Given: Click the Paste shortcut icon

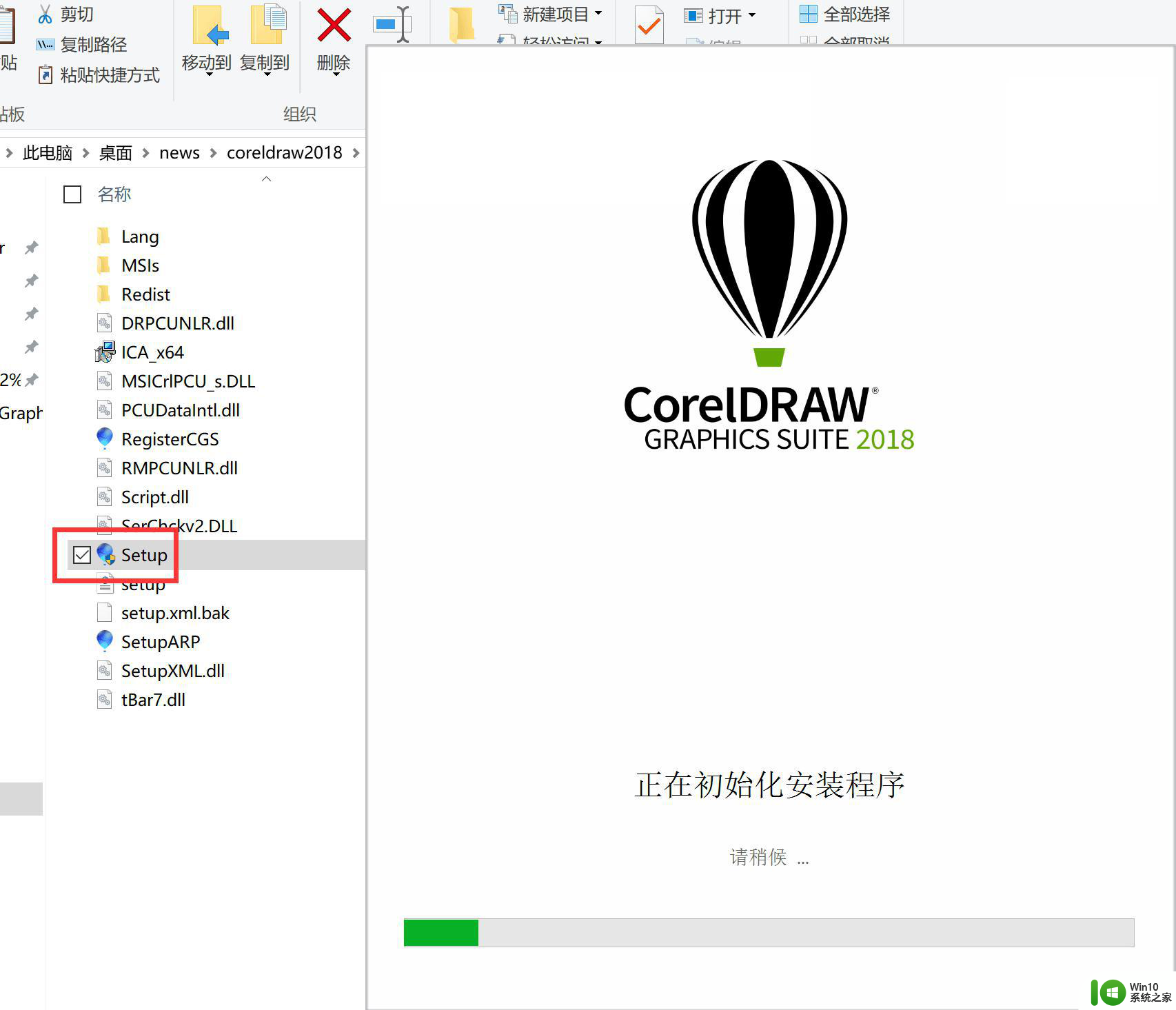Looking at the screenshot, I should coord(45,74).
